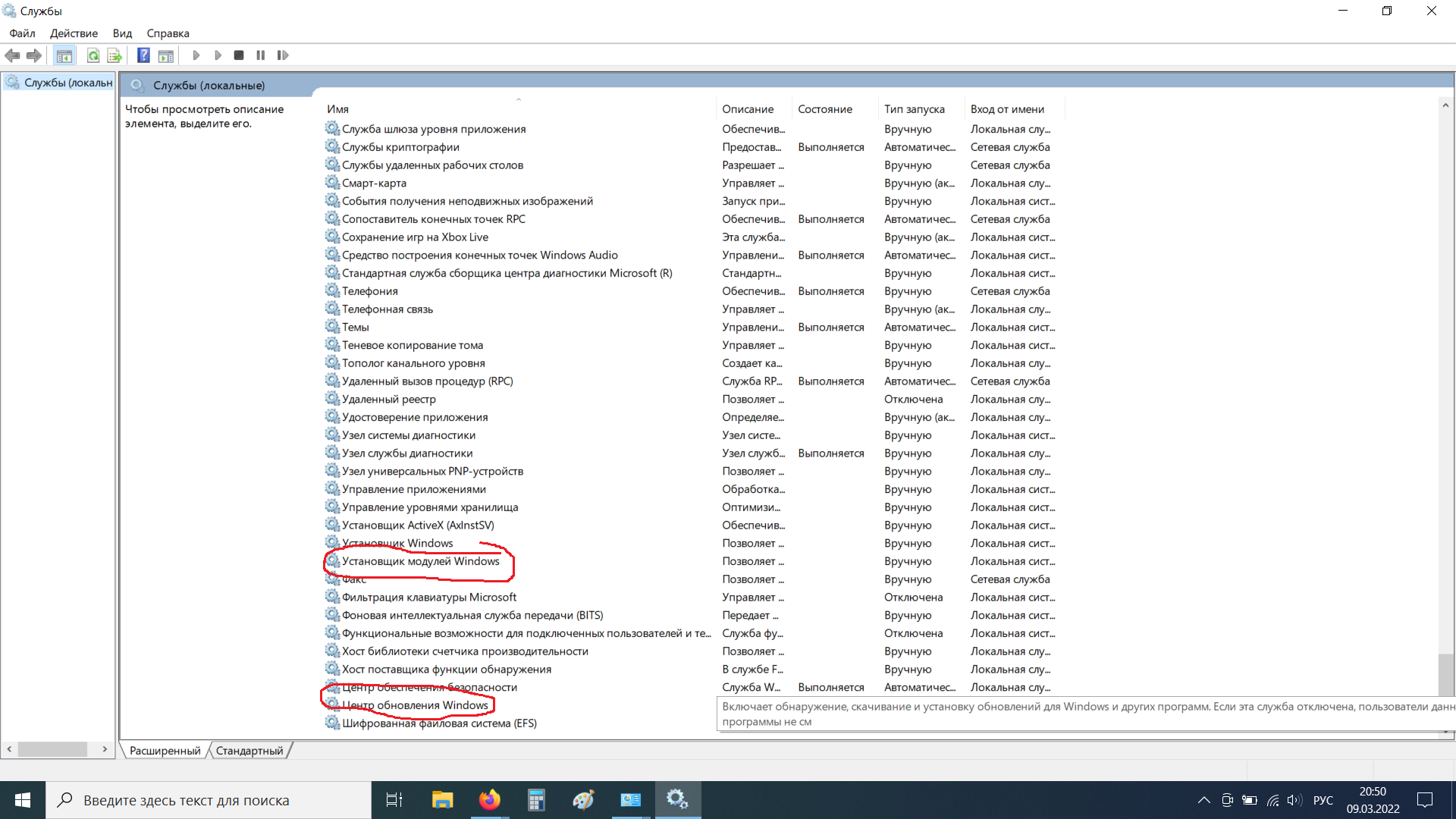The image size is (1456, 819).
Task: Select the Темы service
Action: [355, 327]
